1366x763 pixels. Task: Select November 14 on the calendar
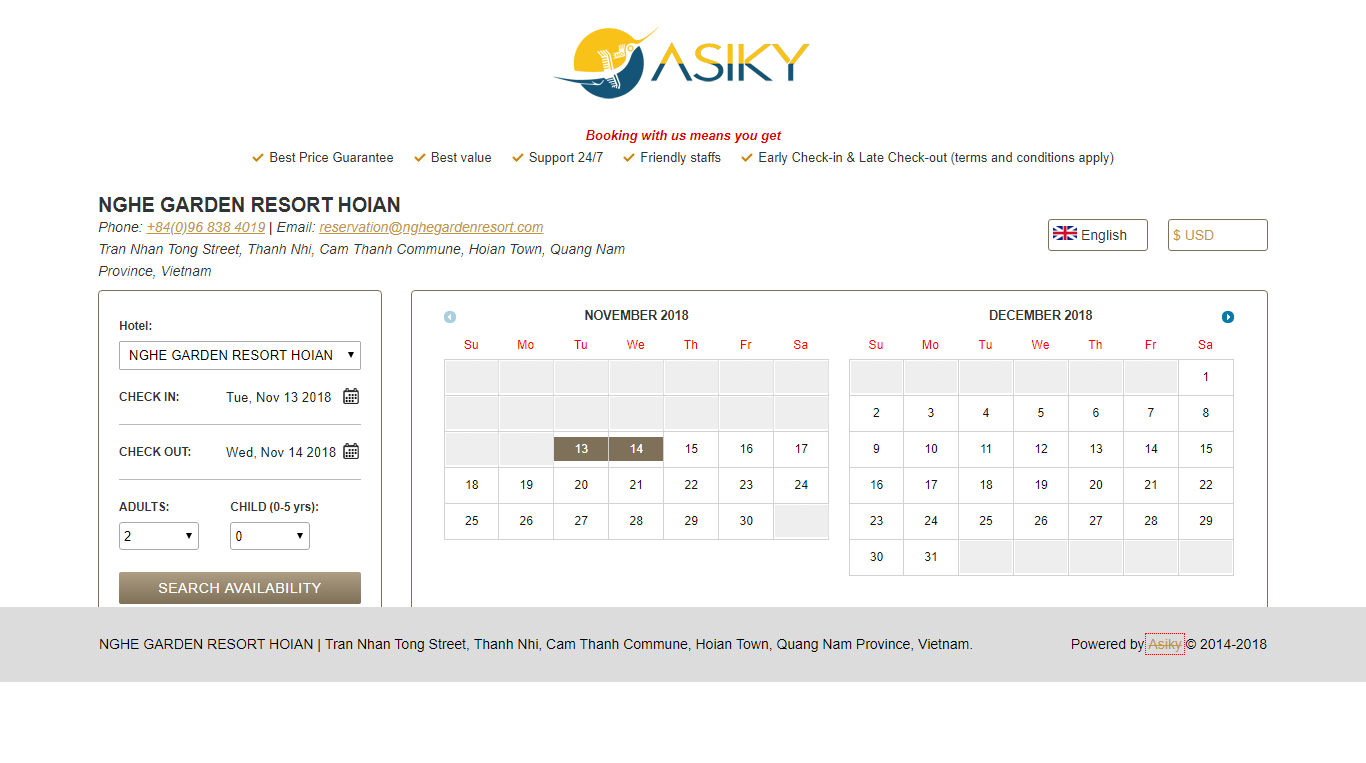tap(636, 448)
